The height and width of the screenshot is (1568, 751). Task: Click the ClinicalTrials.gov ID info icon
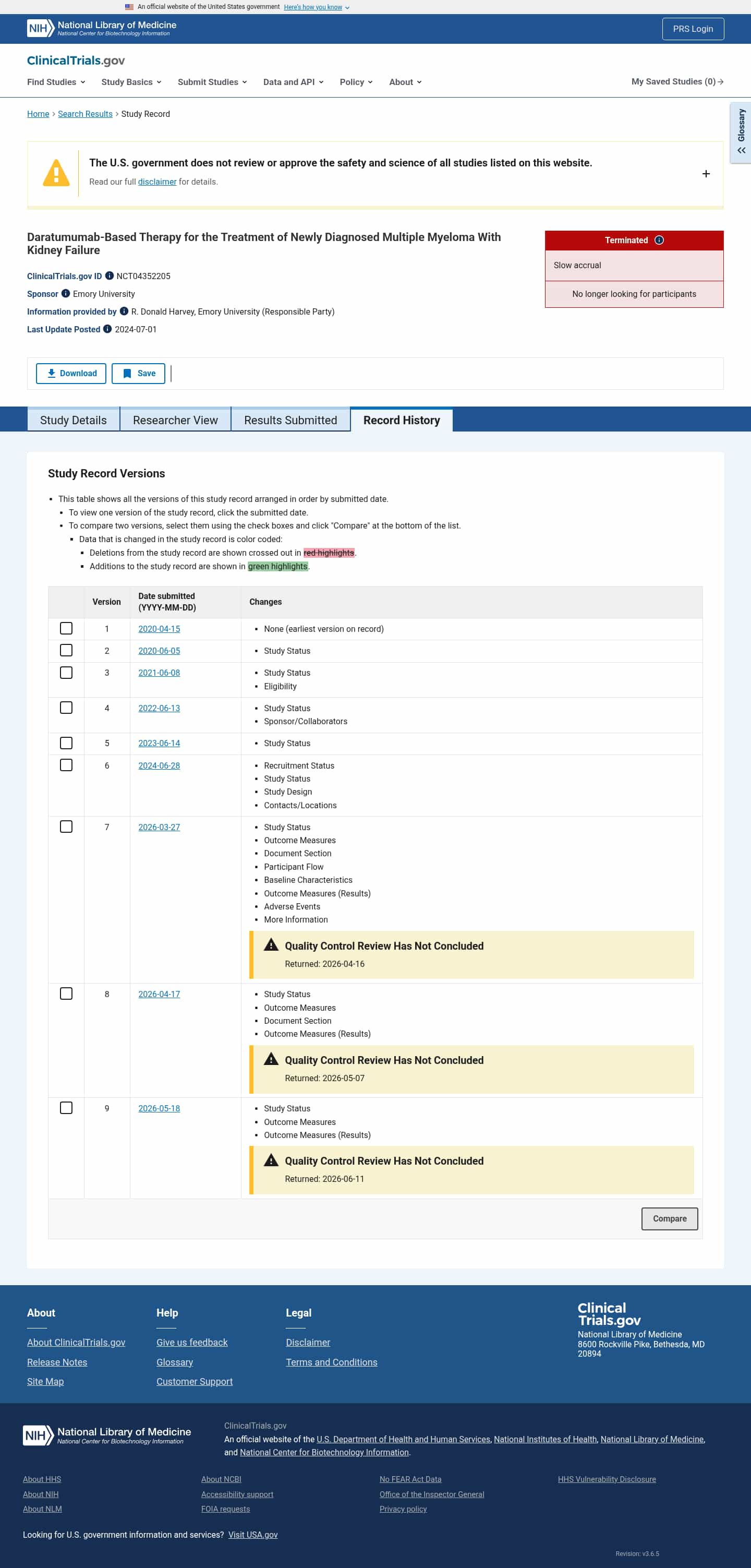(110, 276)
